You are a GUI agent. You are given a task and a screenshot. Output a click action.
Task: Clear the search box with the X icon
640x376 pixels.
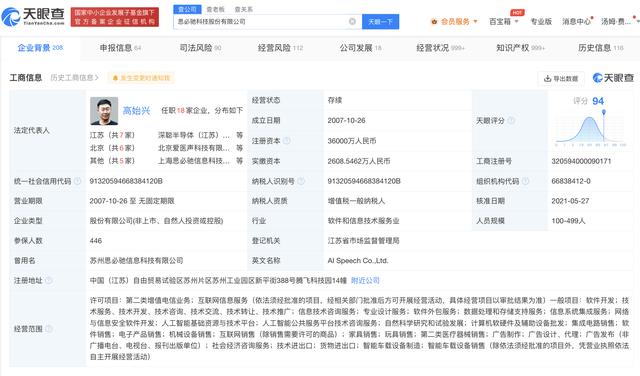352,21
